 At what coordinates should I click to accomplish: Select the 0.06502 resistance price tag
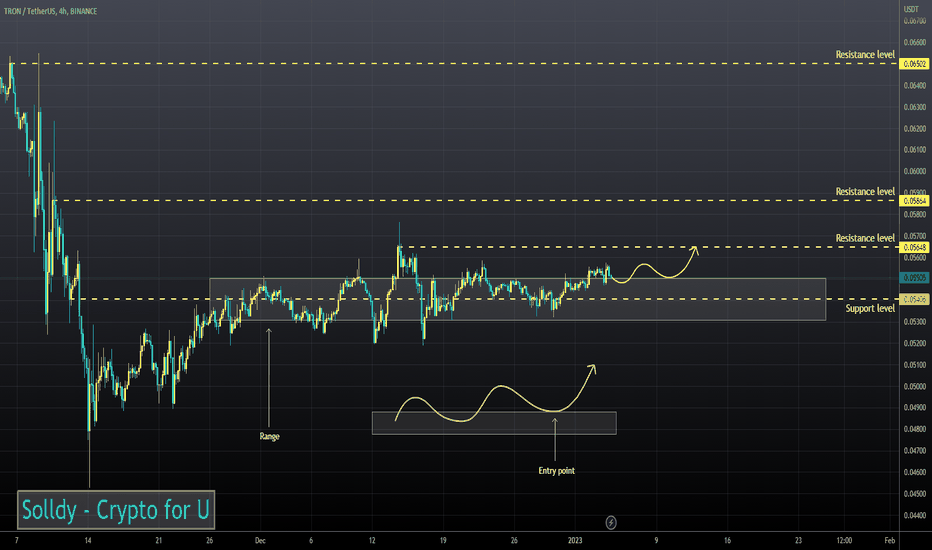915,64
